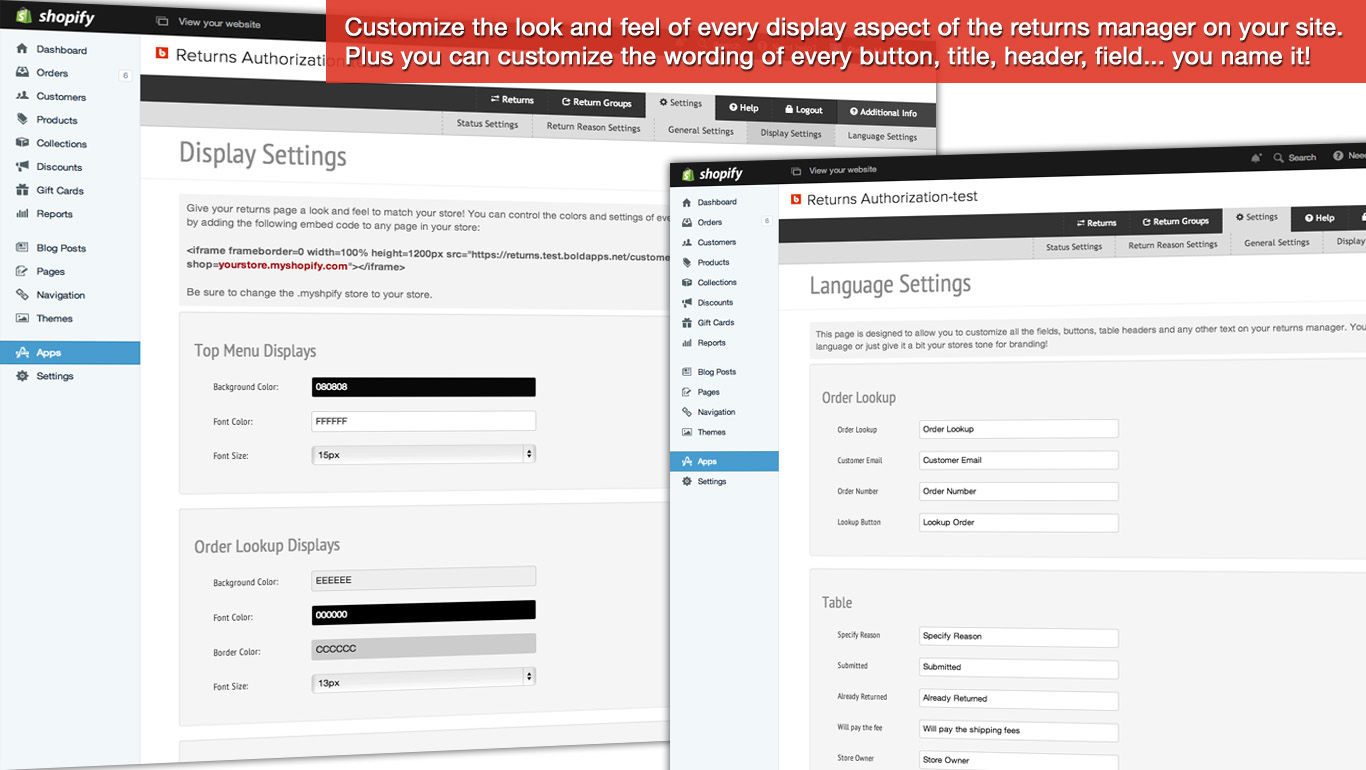Click Already Returned input in Table section
Screen dimensions: 1366x770
click(1018, 699)
